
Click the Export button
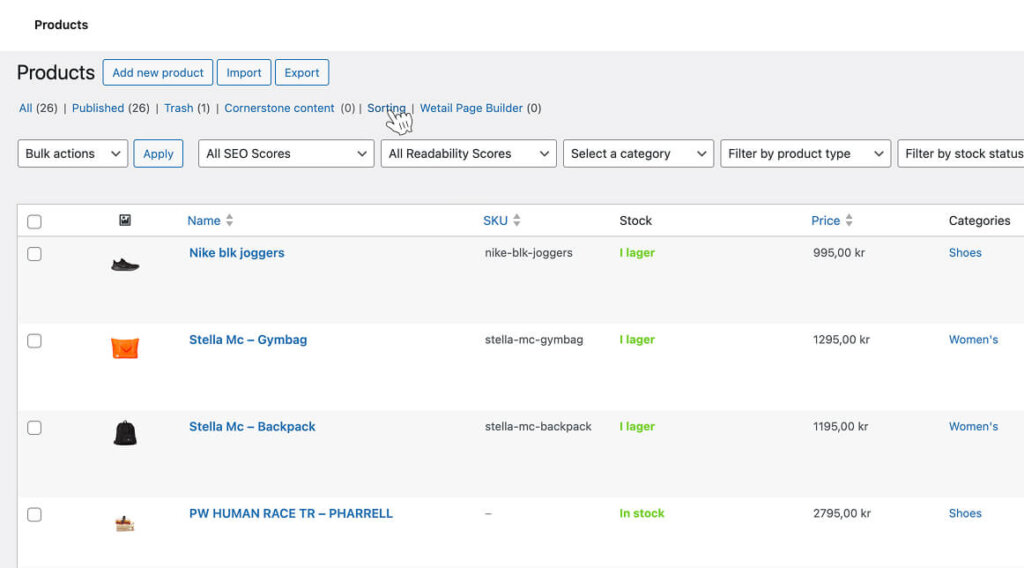point(301,73)
